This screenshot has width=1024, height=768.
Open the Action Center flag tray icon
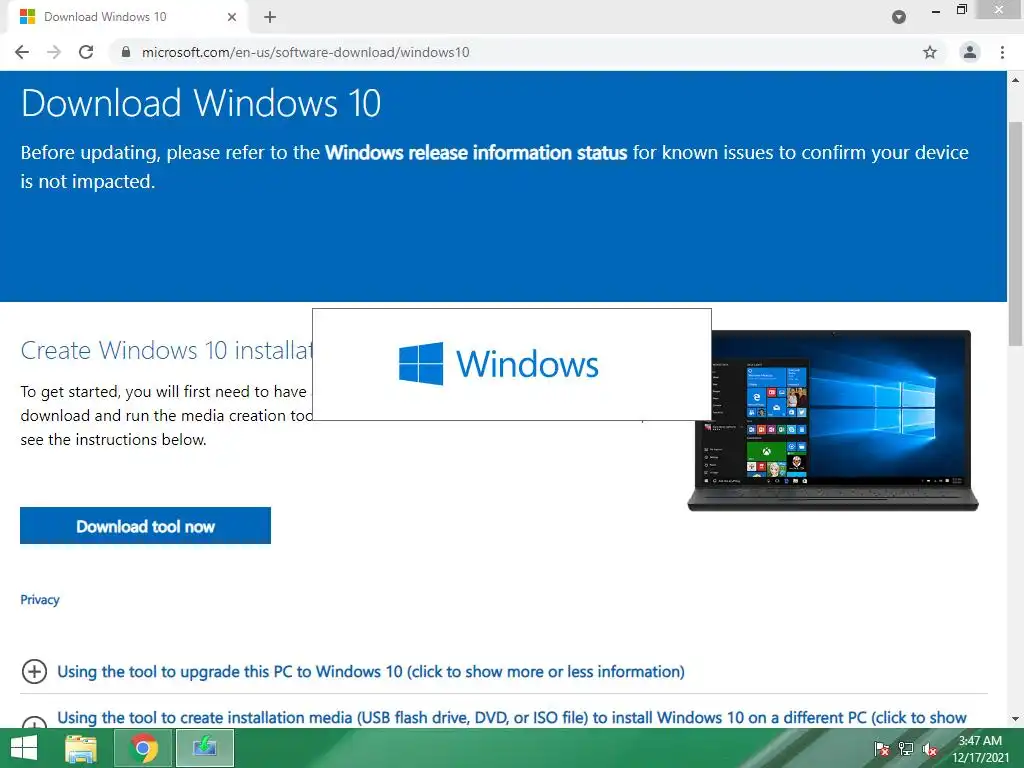[882, 749]
